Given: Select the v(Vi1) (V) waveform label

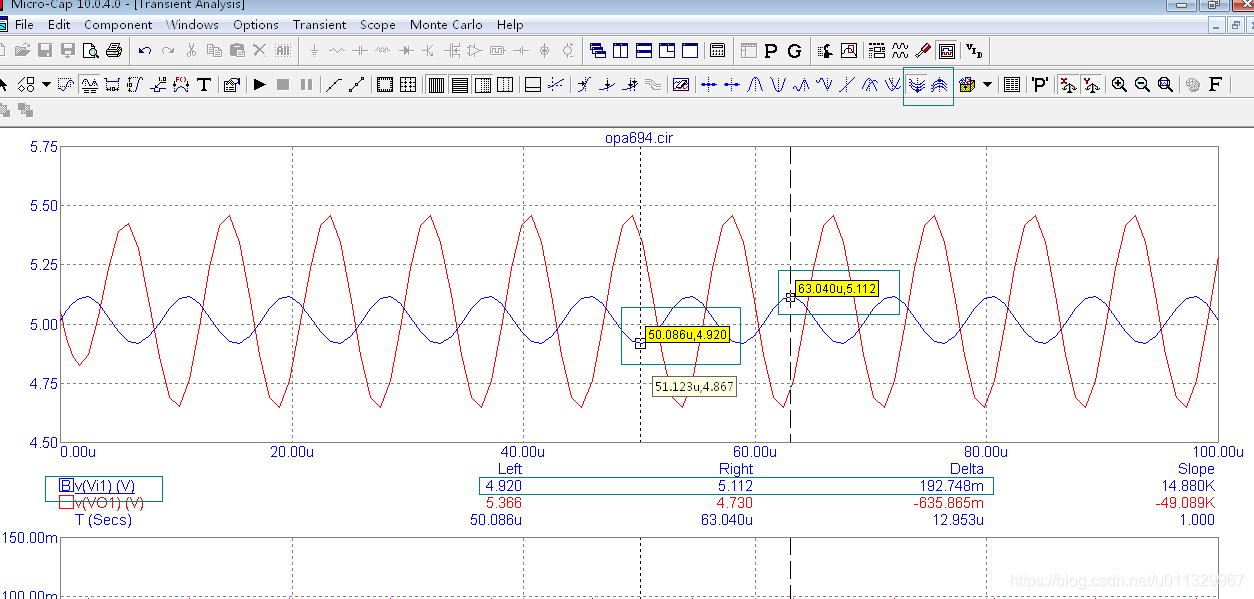Looking at the screenshot, I should [x=105, y=486].
